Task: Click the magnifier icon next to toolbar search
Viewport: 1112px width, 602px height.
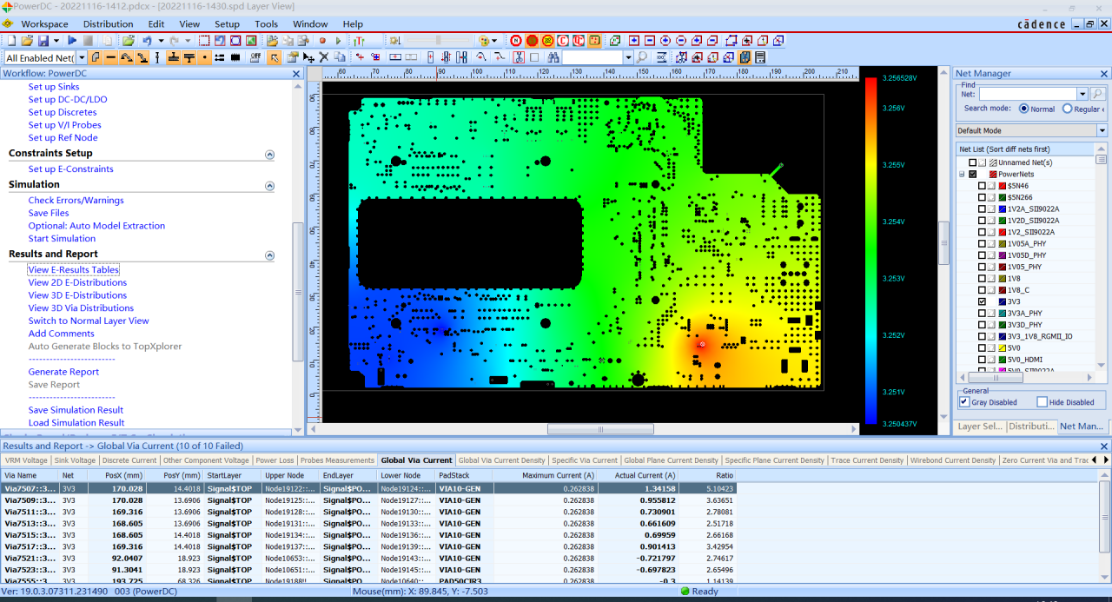Action: pos(642,57)
